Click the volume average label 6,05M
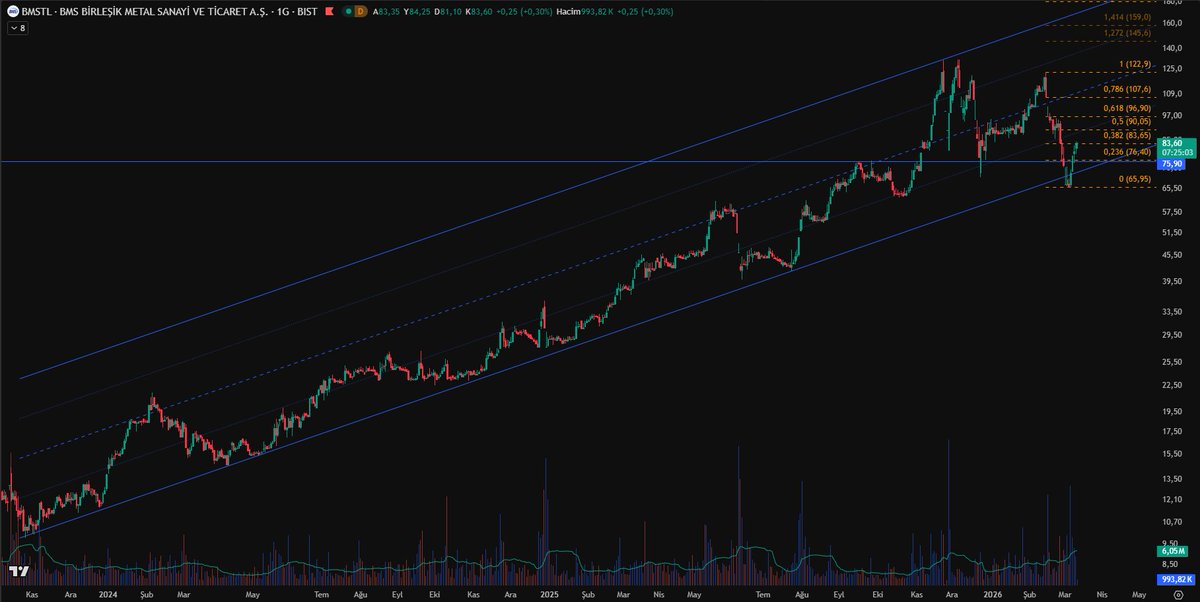Viewport: 1200px width, 602px height. [1171, 551]
